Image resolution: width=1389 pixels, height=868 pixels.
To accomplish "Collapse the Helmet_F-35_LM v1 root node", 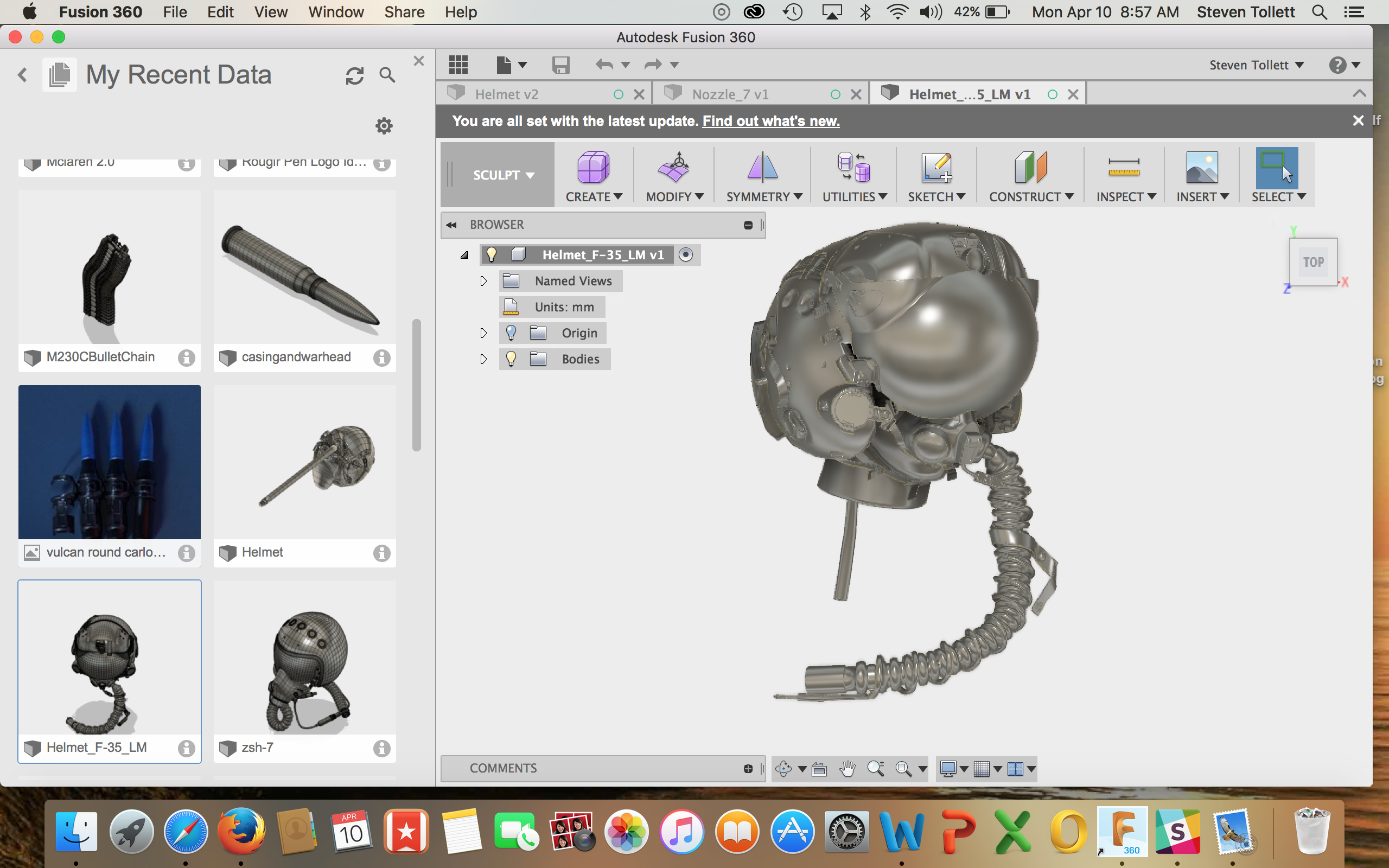I will (x=464, y=255).
